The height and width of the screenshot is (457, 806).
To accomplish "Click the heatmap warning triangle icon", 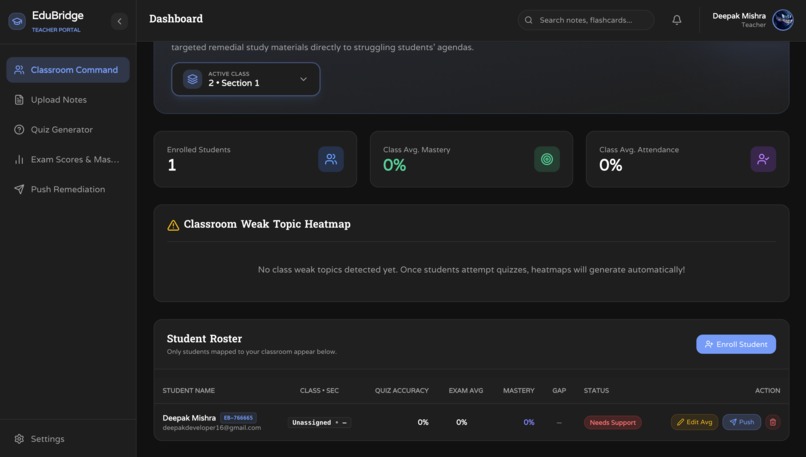I will pos(173,225).
